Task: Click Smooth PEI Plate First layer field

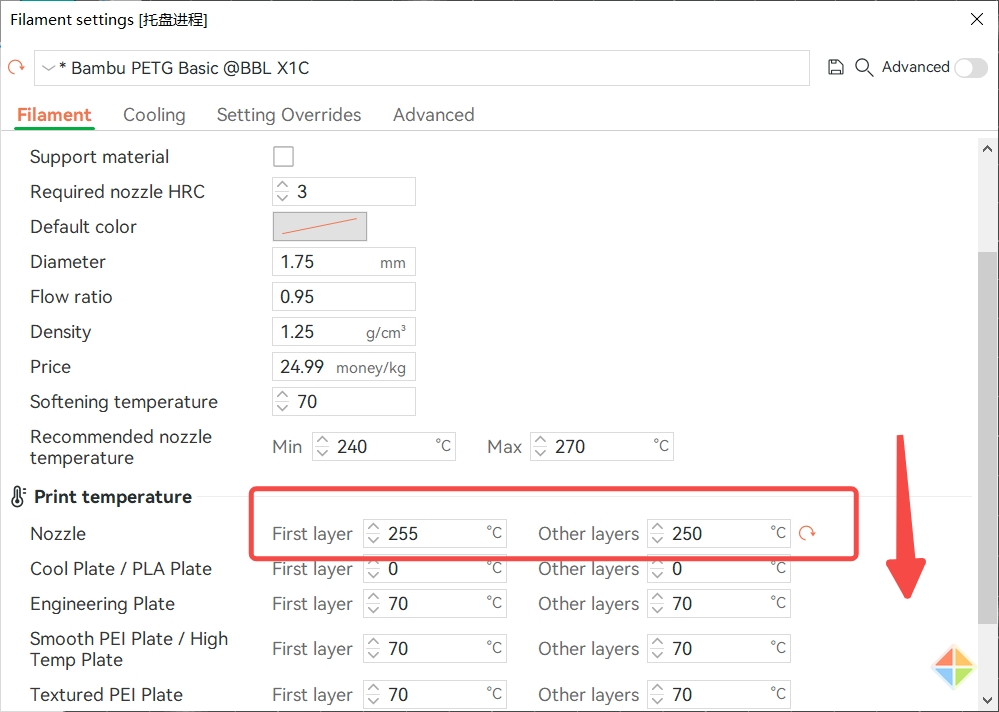Action: click(x=435, y=648)
